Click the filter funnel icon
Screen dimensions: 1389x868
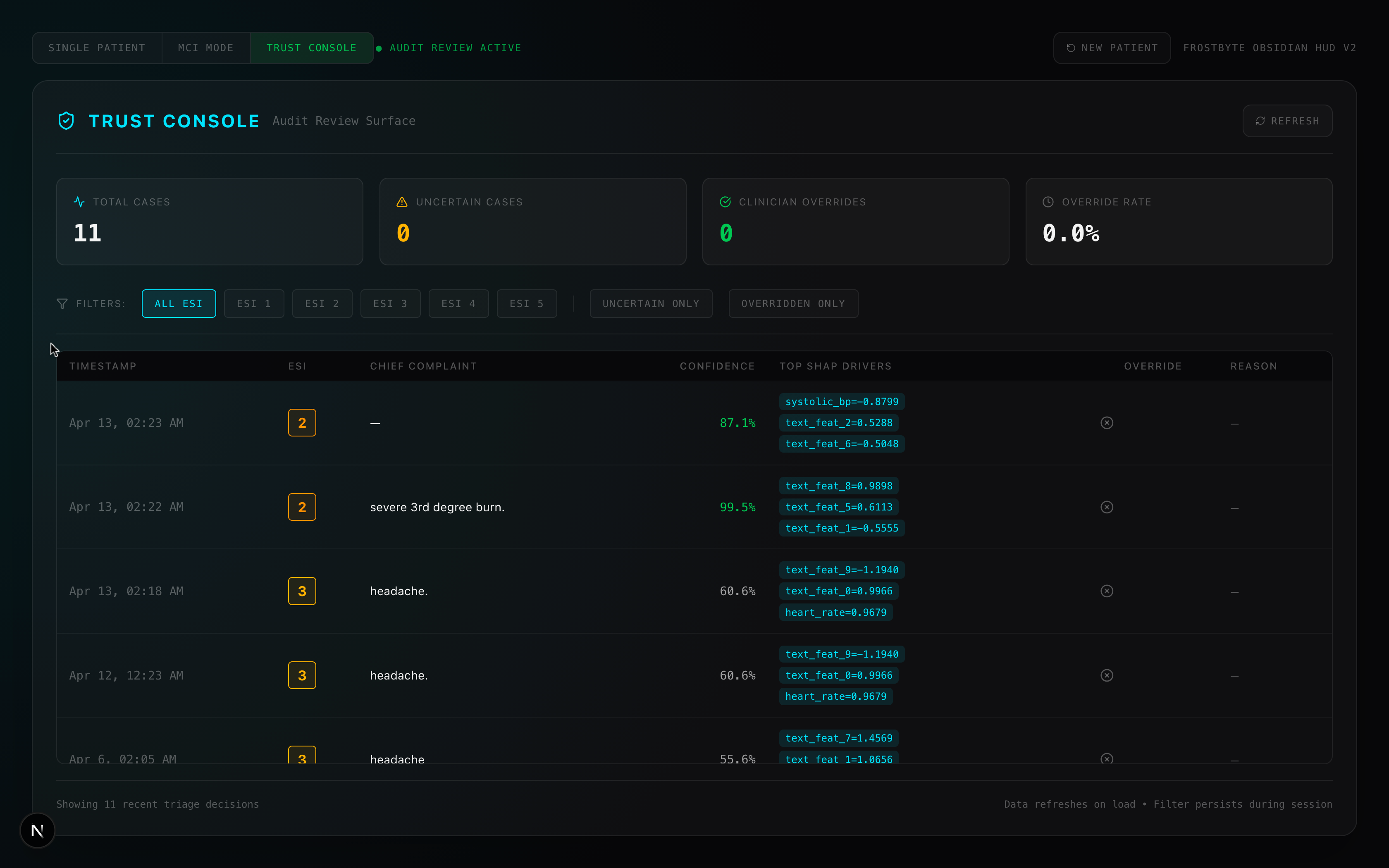pos(62,304)
